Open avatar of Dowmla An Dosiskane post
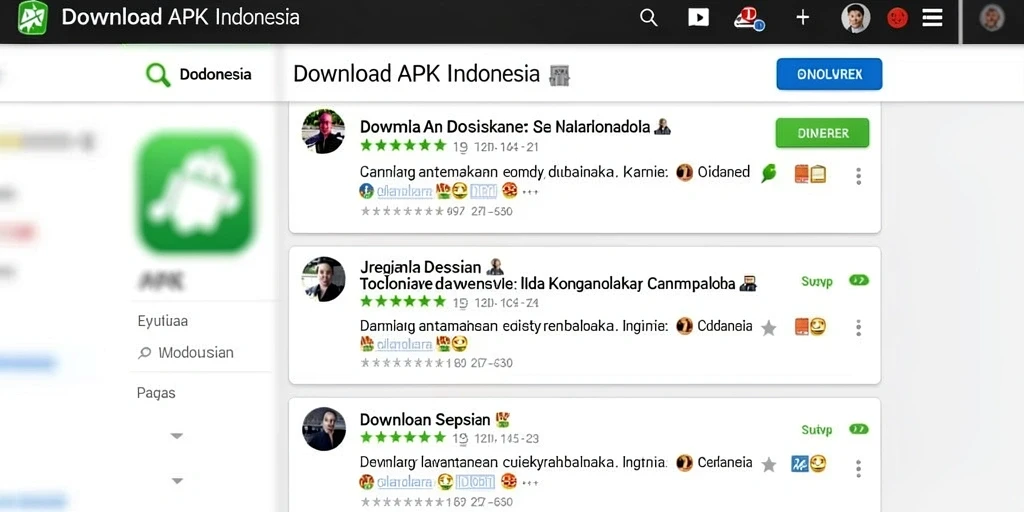Viewport: 1024px width, 512px height. [323, 131]
